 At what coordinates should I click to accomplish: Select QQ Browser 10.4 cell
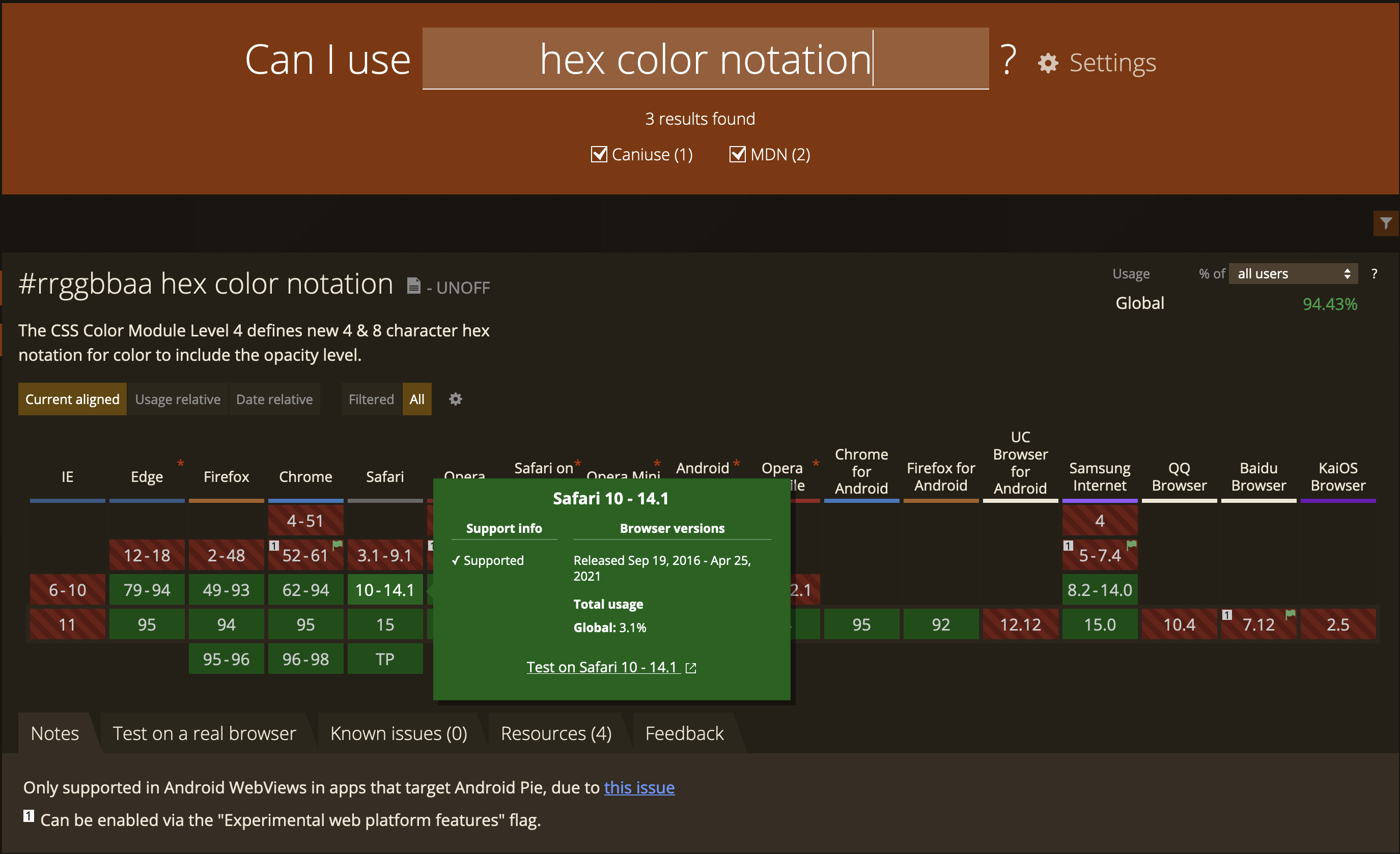point(1180,624)
